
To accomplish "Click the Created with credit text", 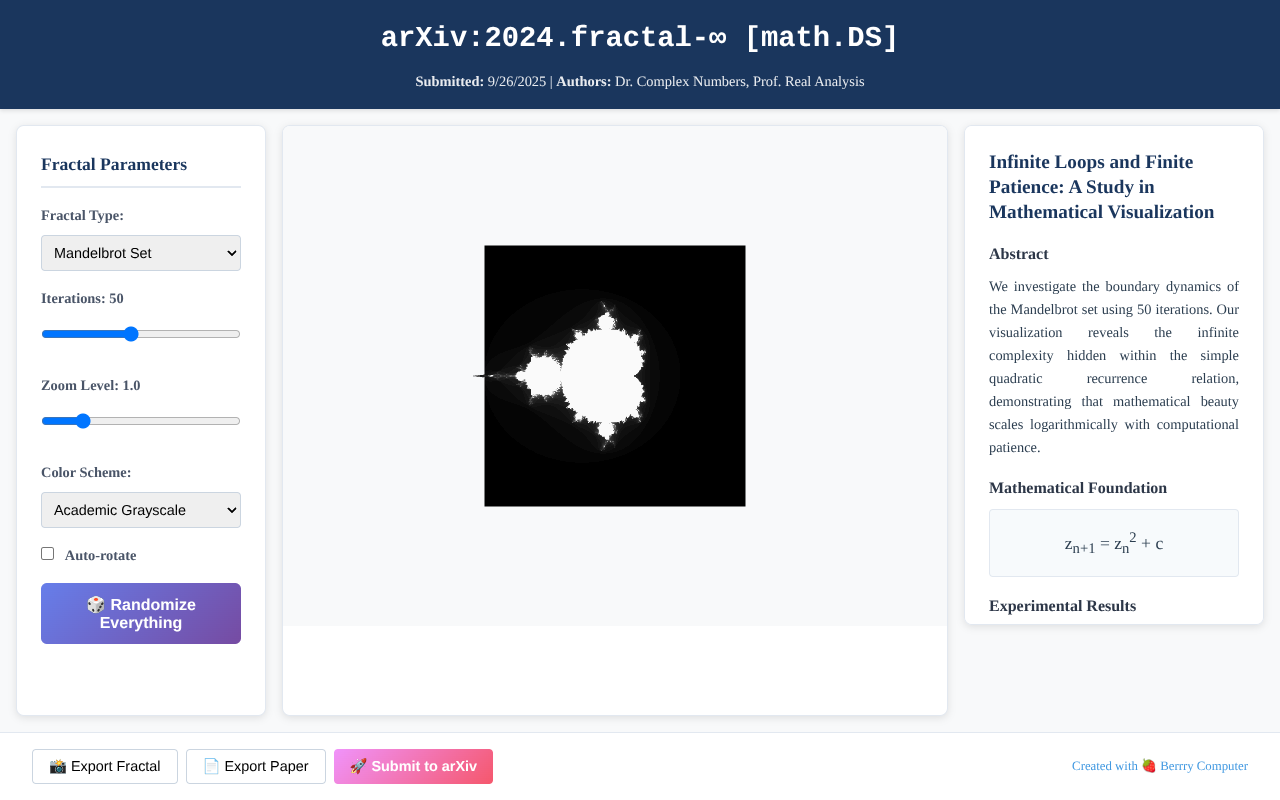I will [x=1104, y=765].
